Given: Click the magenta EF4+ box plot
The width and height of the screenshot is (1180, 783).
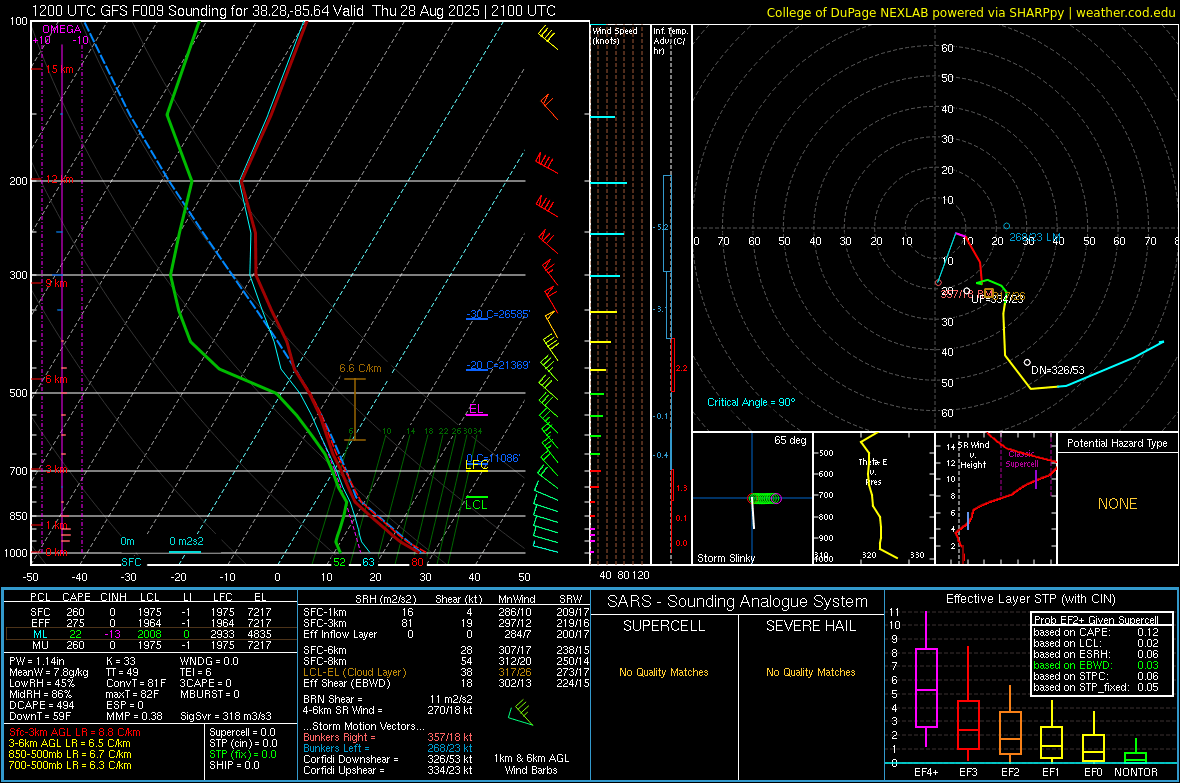Looking at the screenshot, I should pos(926,680).
